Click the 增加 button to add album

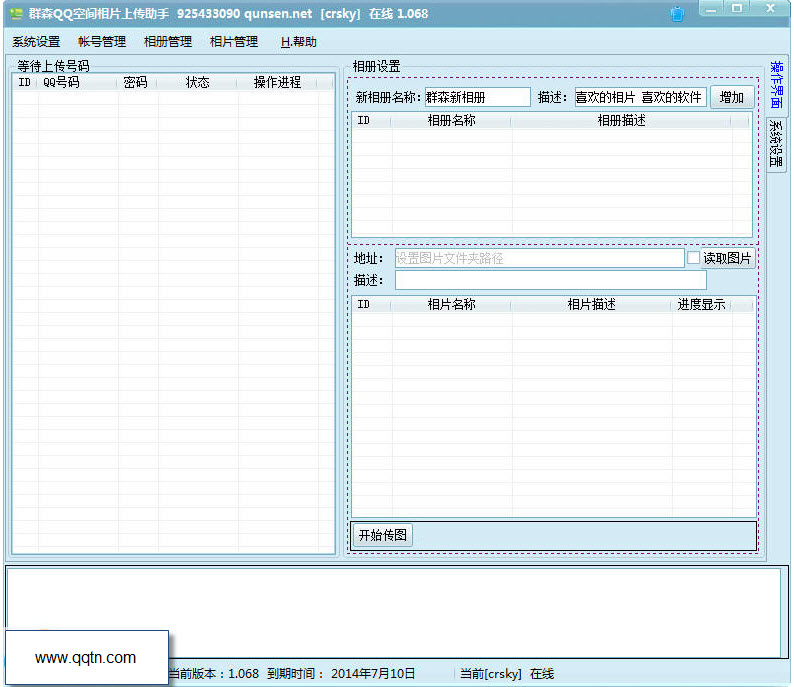tap(732, 97)
